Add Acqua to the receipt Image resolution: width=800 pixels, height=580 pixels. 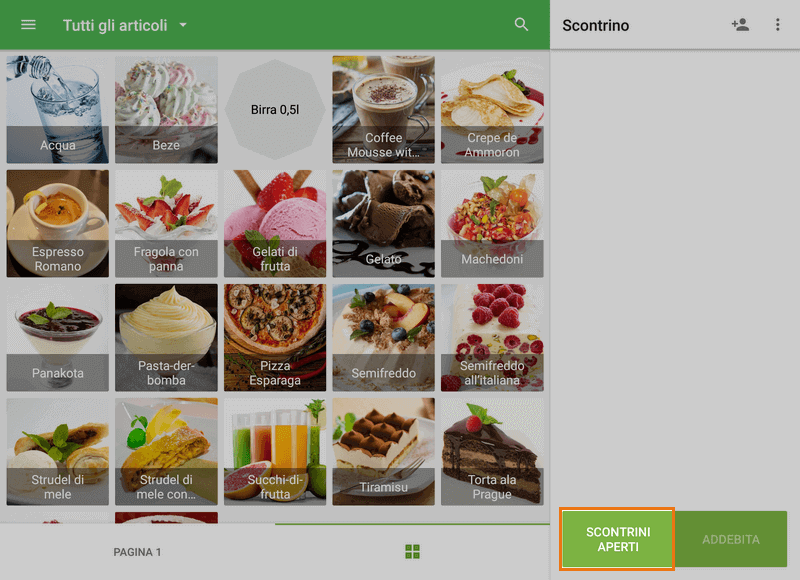click(x=58, y=109)
